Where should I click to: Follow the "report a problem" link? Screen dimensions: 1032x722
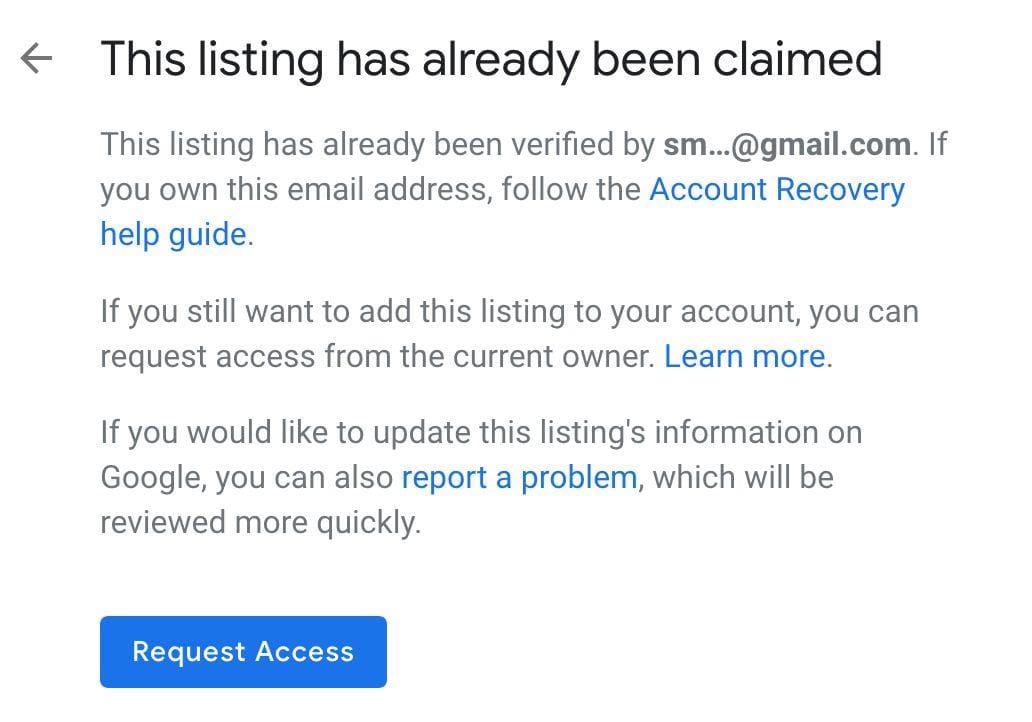tap(518, 478)
